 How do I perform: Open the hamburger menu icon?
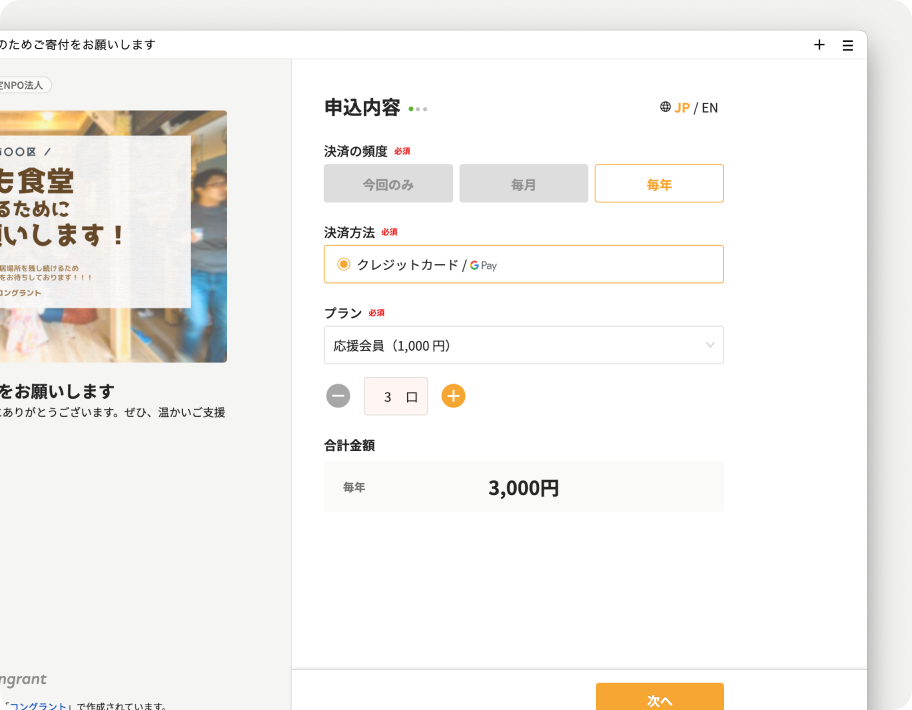coord(847,45)
